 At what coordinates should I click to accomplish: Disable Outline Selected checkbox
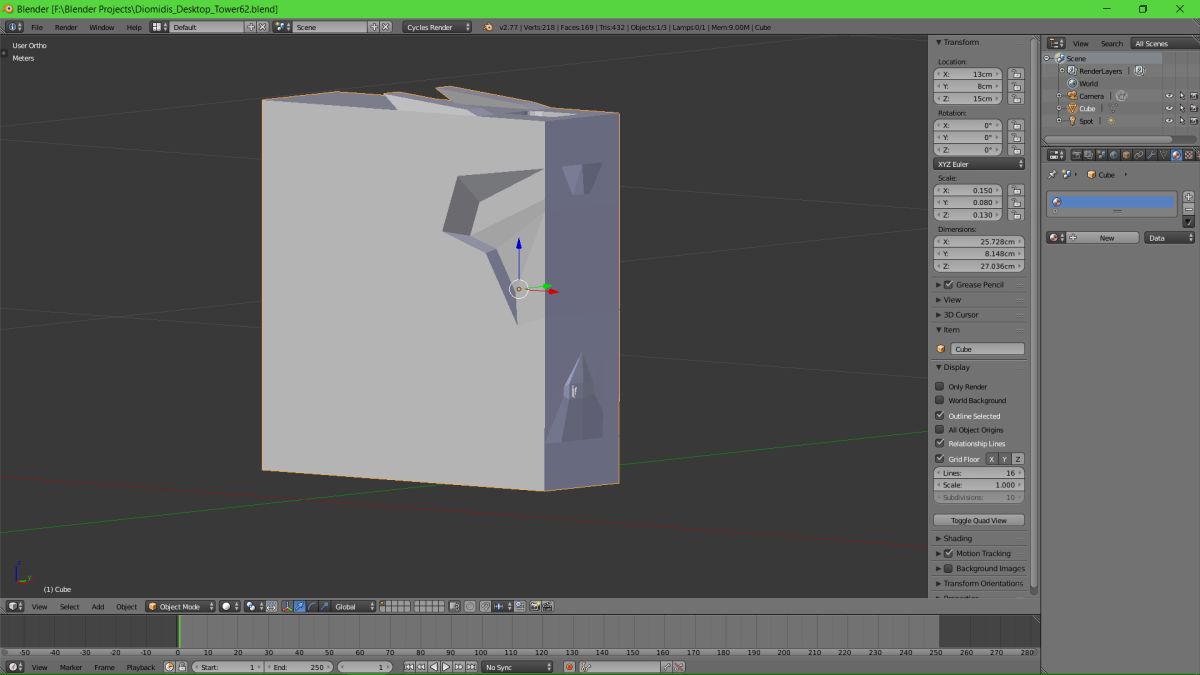(940, 415)
